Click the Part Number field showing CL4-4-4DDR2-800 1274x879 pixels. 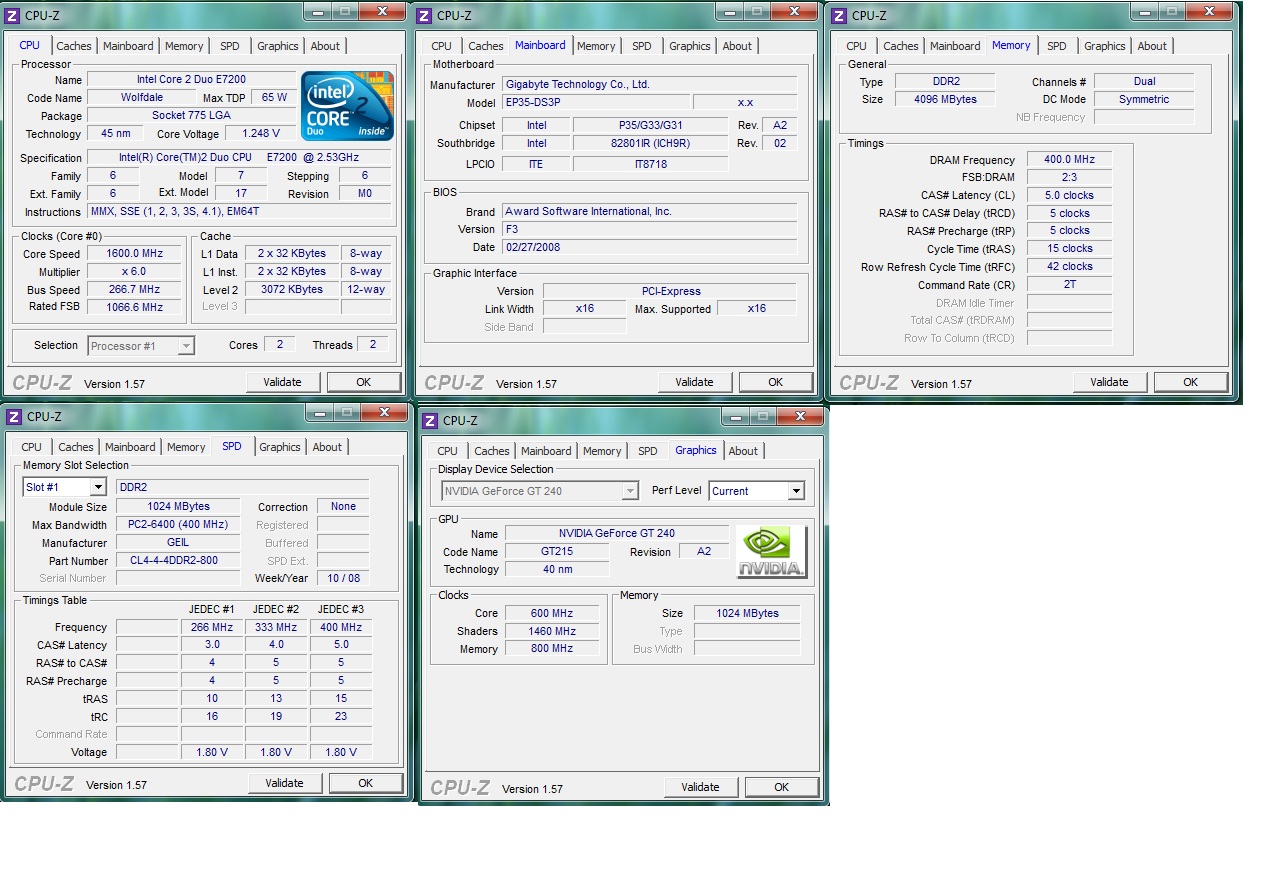(178, 561)
